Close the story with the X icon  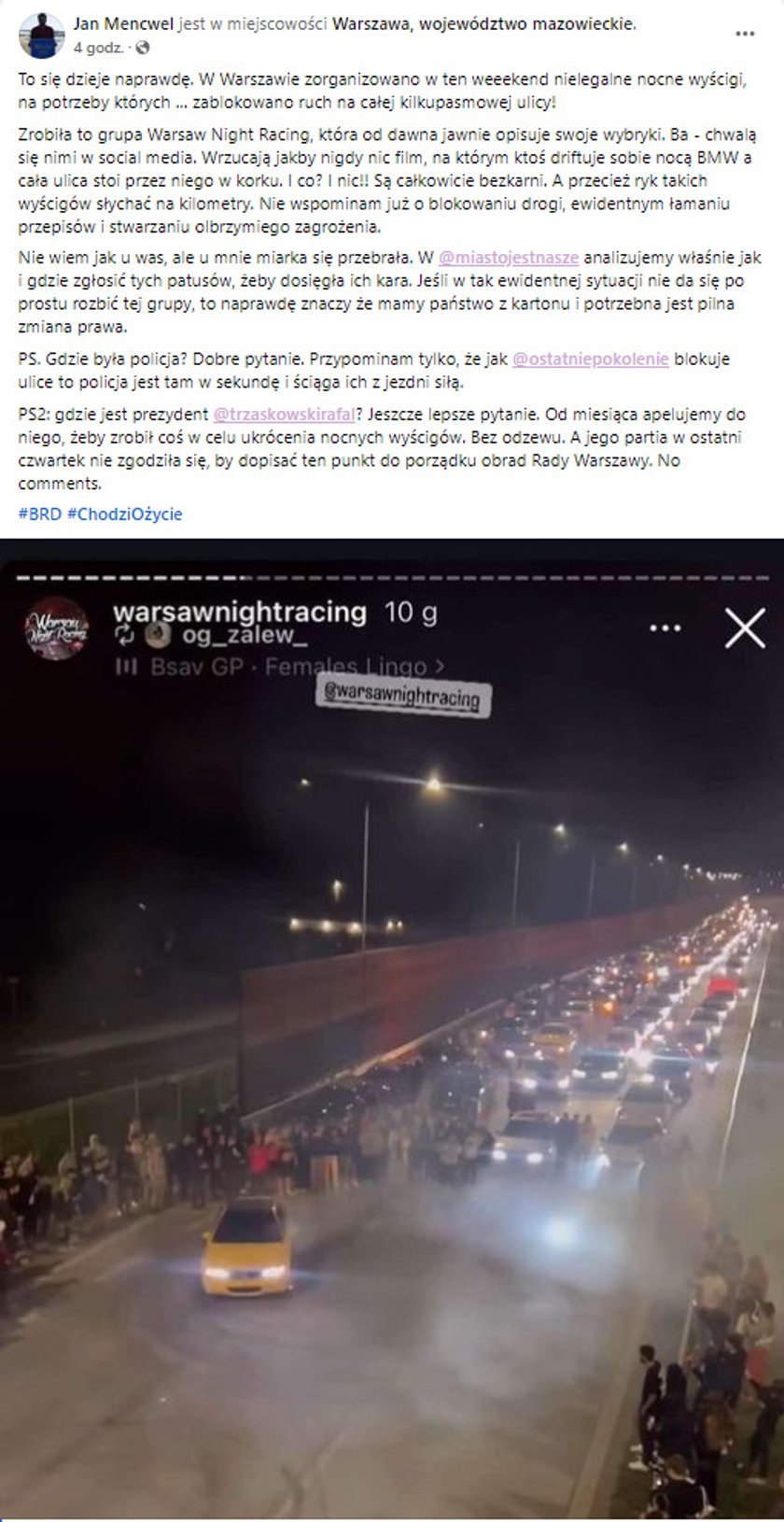(x=745, y=628)
